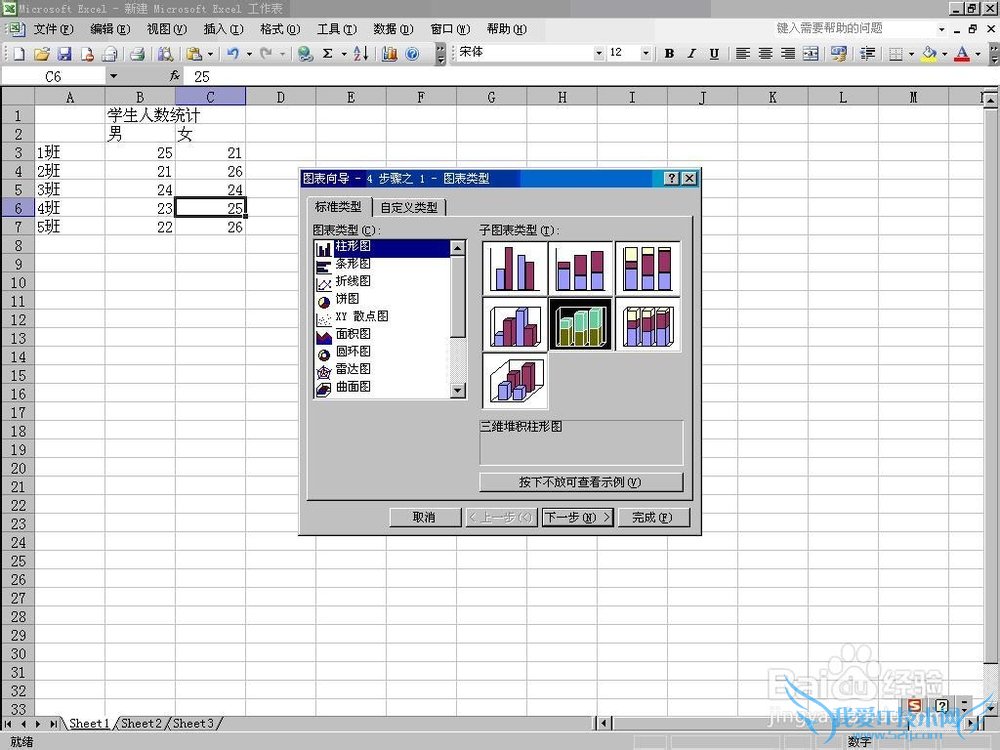Viewport: 1000px width, 750px height.
Task: Click the Center alignment icon
Action: point(765,54)
